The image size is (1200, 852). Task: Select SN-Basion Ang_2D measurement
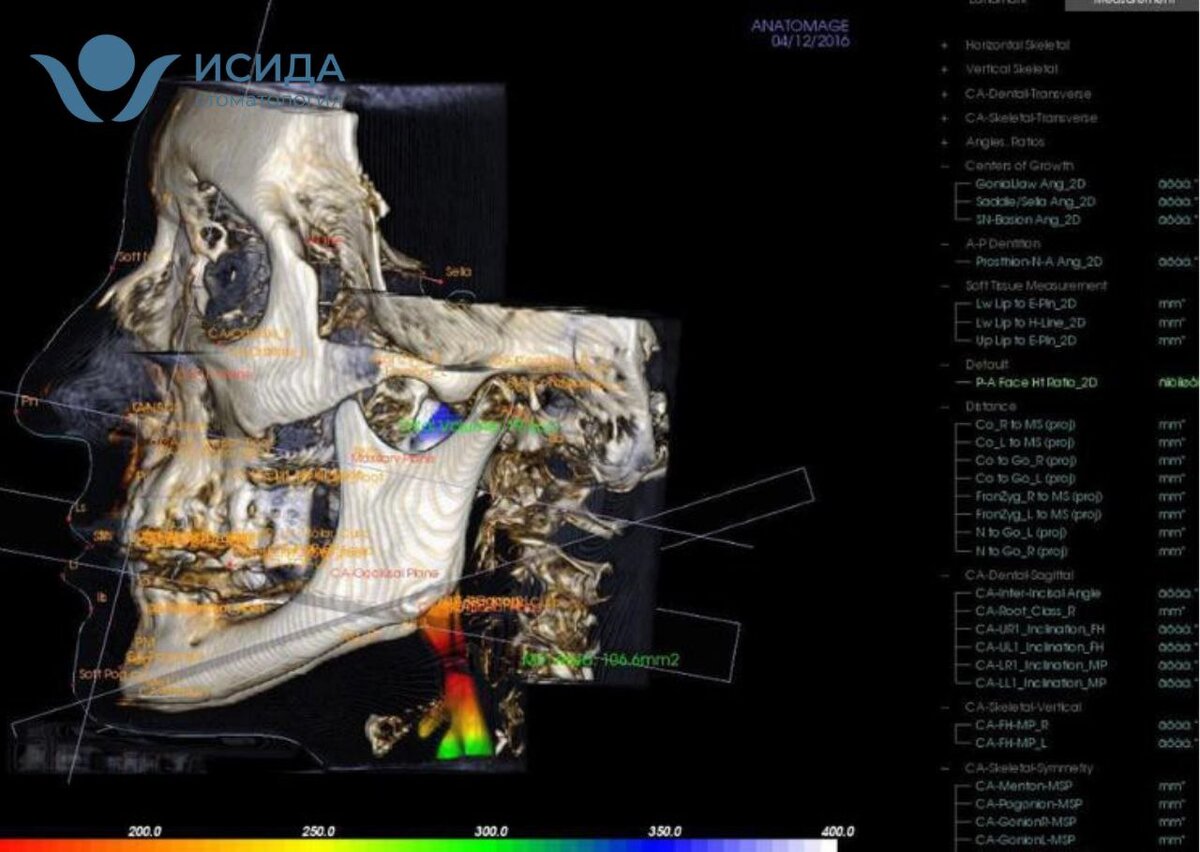pos(1028,220)
